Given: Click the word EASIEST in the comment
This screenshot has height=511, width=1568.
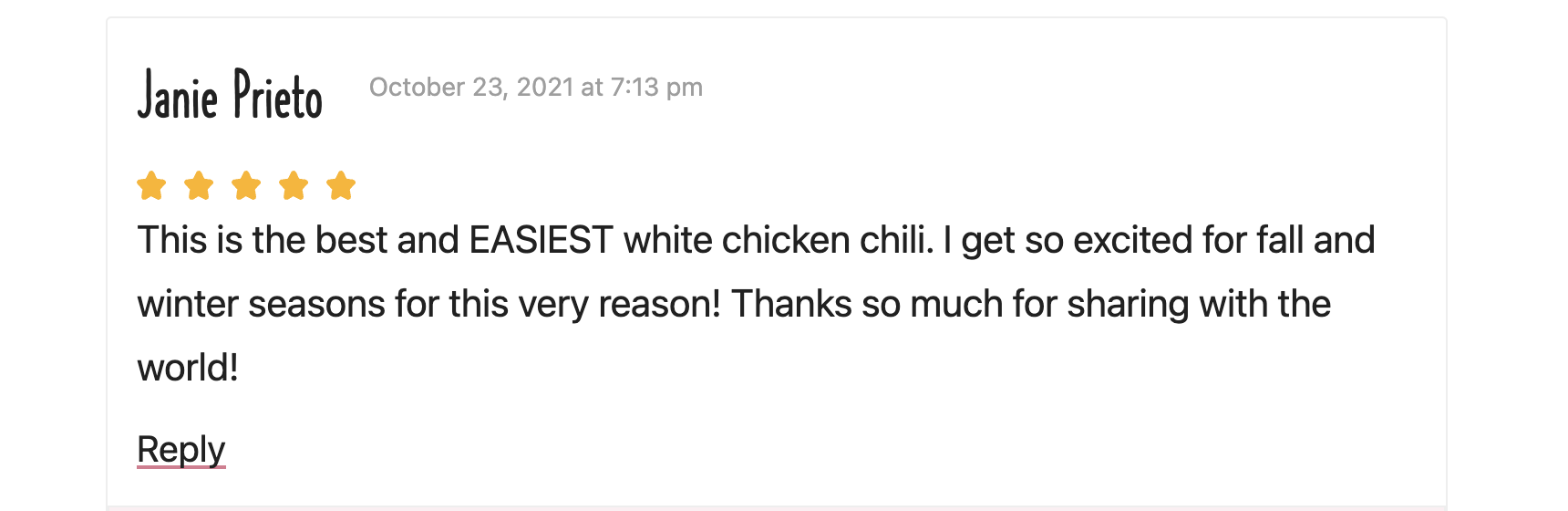Looking at the screenshot, I should coord(541,240).
